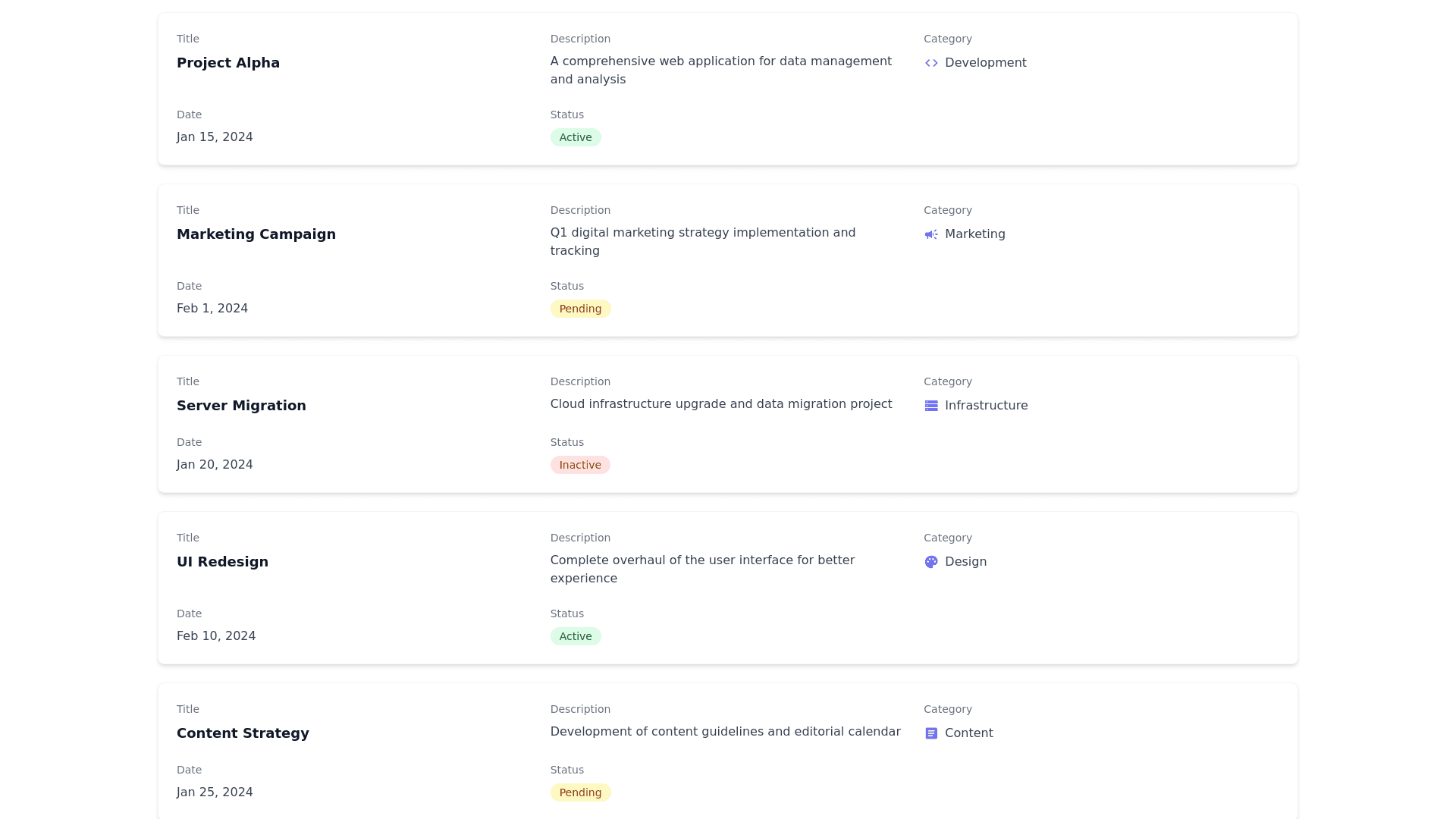Click the cloud infrastructure upgrade description text
The width and height of the screenshot is (1456, 819).
(720, 404)
